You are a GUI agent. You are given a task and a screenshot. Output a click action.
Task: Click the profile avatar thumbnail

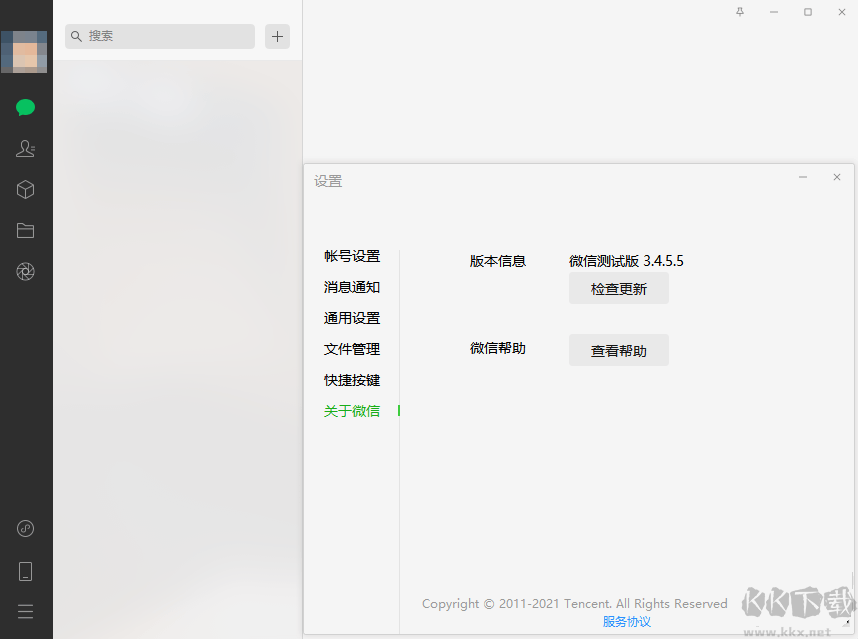pos(24,52)
